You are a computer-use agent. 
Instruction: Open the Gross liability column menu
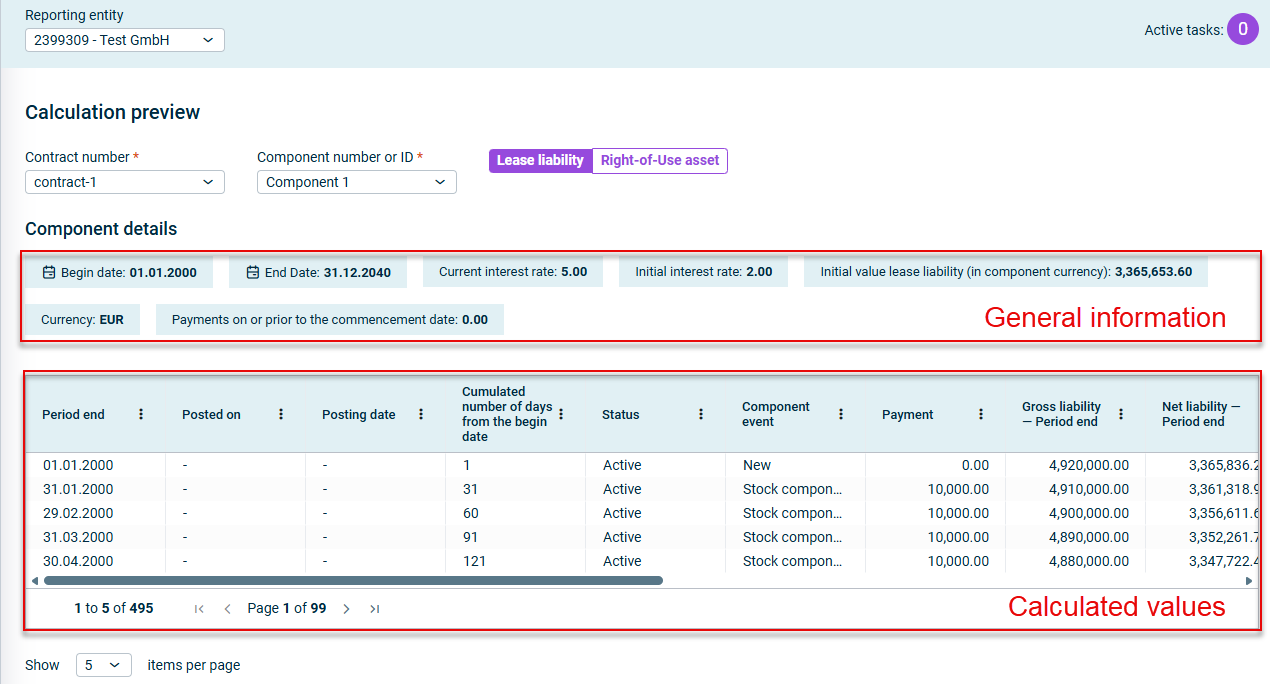click(1121, 414)
